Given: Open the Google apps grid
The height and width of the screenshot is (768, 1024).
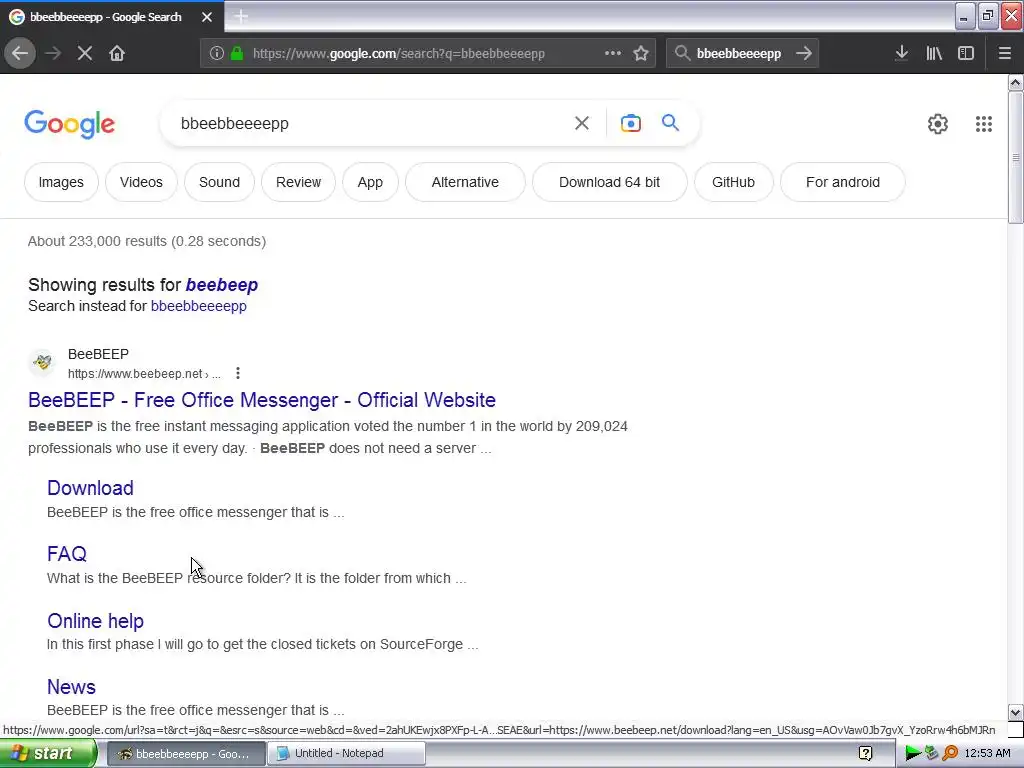Looking at the screenshot, I should click(x=984, y=123).
